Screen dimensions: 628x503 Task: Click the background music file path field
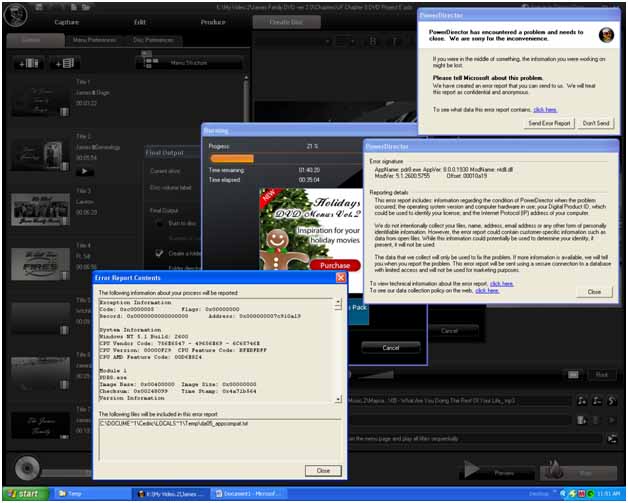(459, 401)
